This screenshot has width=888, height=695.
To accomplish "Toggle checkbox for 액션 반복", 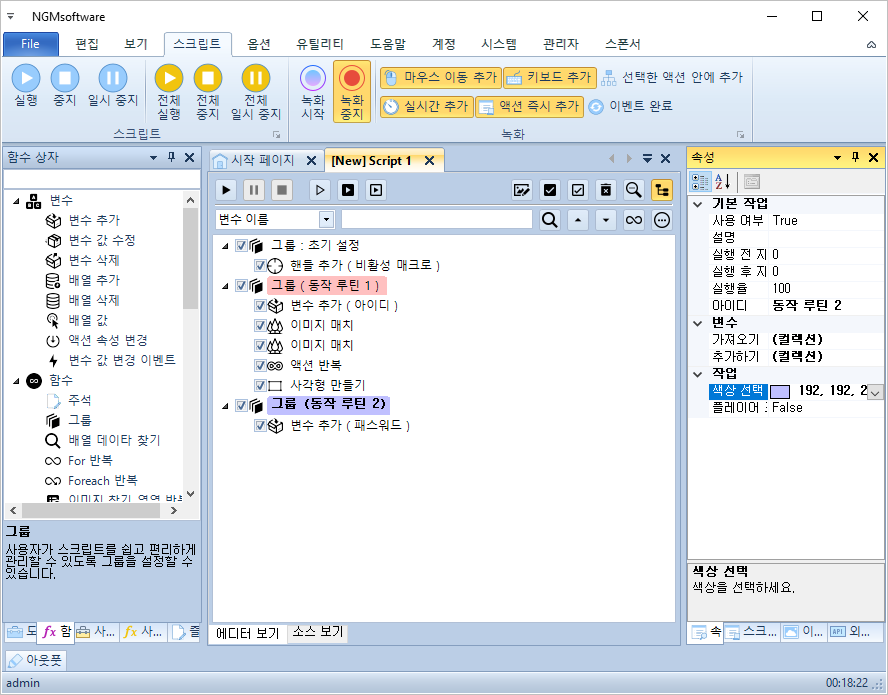I will 260,365.
